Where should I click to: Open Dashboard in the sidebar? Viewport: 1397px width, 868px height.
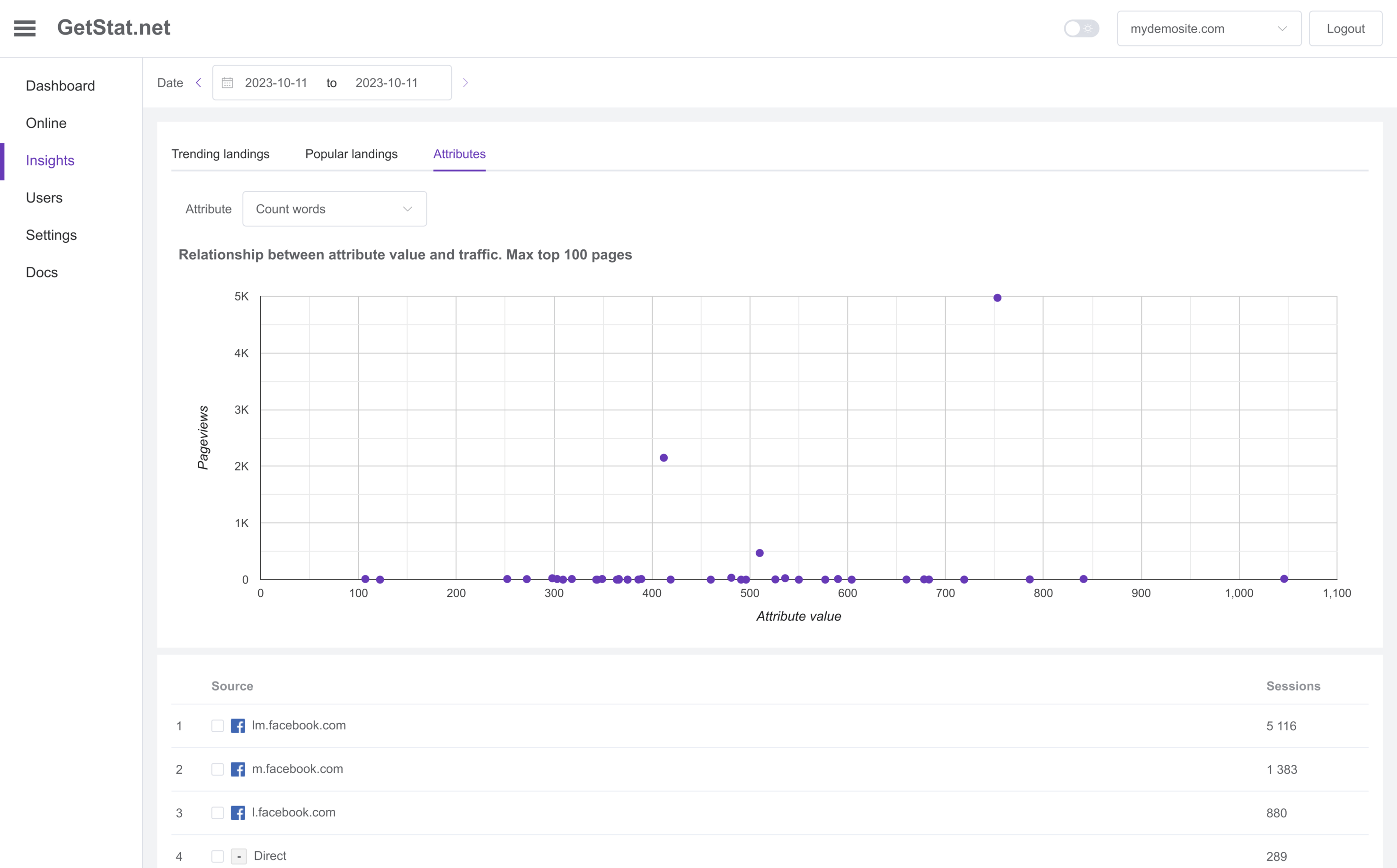click(60, 86)
